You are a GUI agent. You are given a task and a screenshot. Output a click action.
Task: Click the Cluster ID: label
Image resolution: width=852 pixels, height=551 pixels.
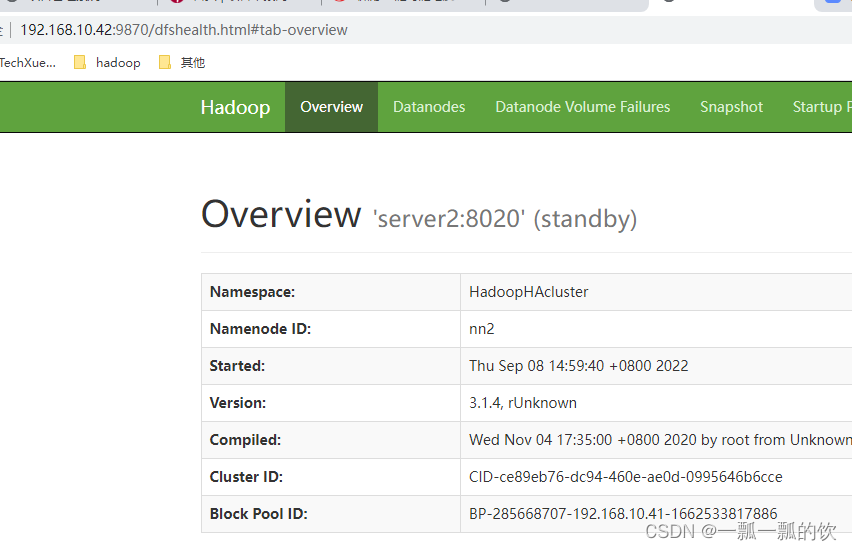point(246,477)
